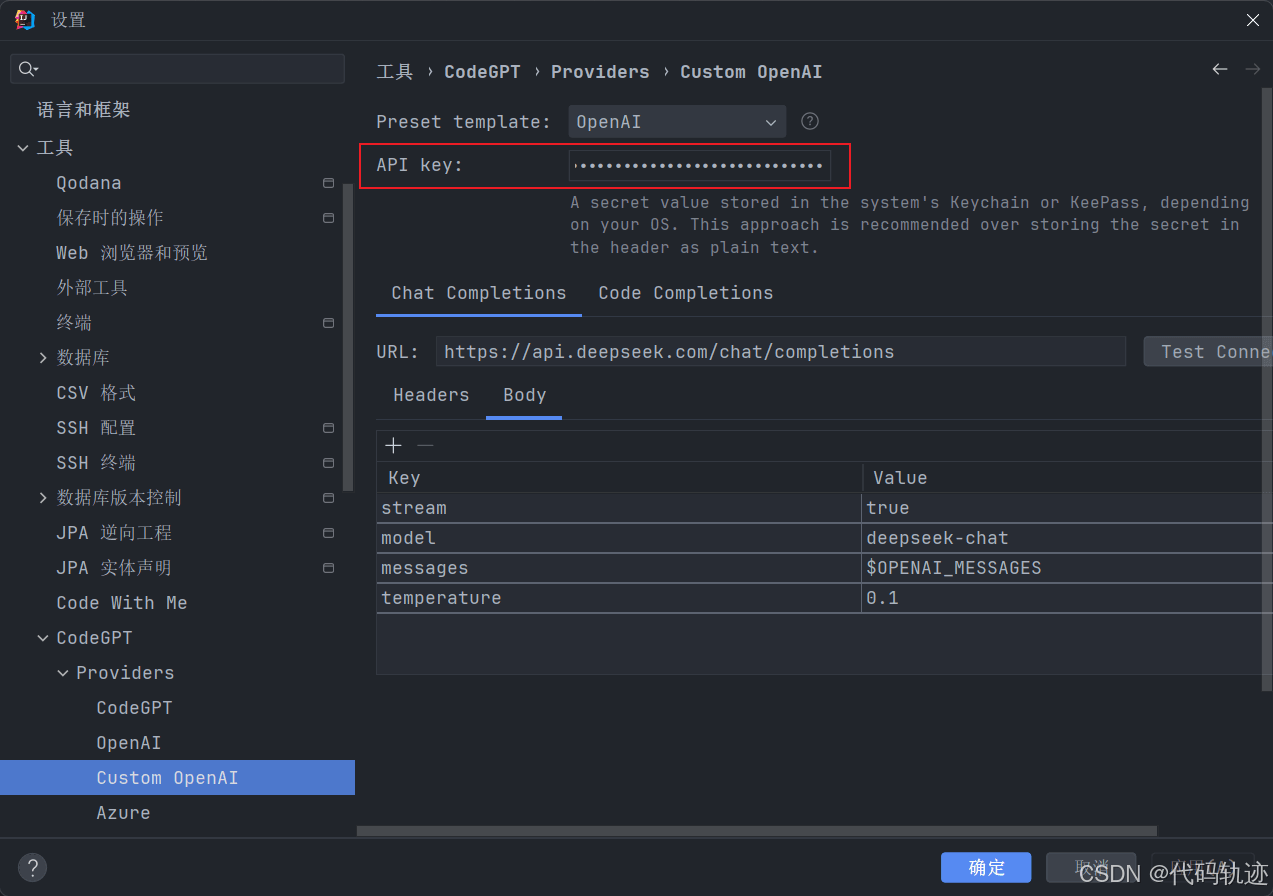Click the plus icon to add body row
Viewport: 1273px width, 896px height.
pos(393,445)
